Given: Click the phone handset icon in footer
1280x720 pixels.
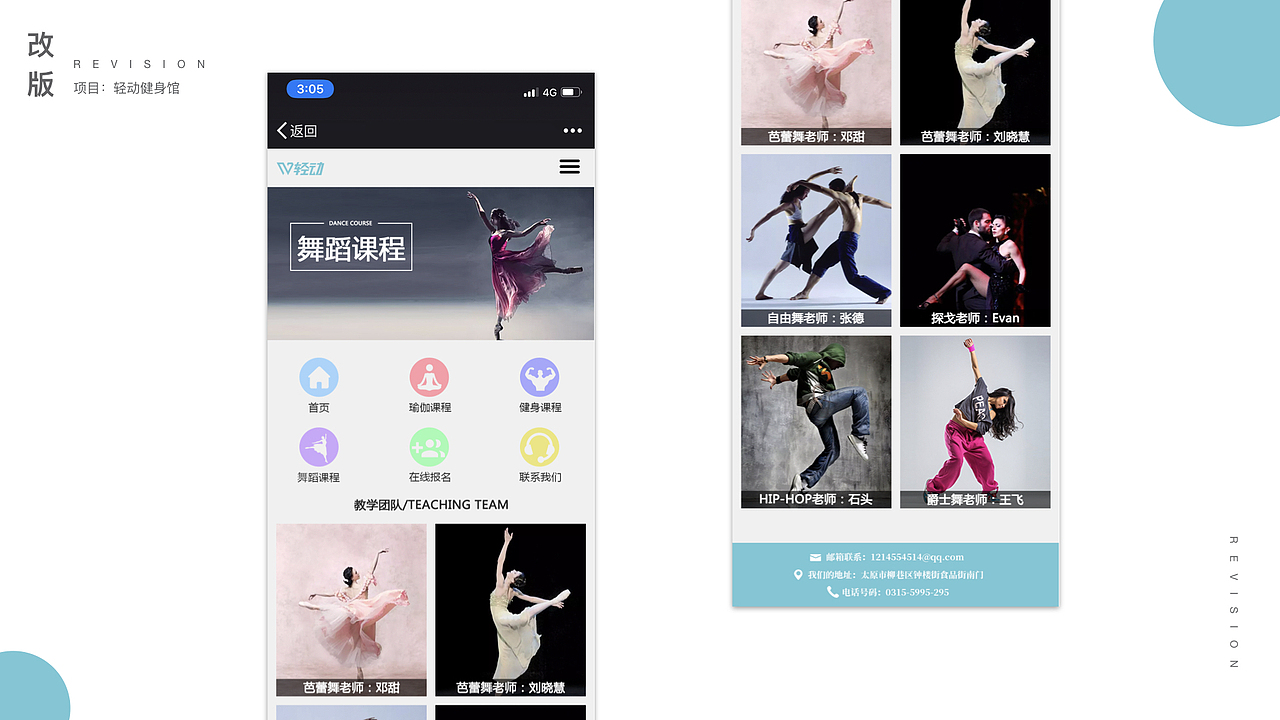Looking at the screenshot, I should (x=833, y=592).
